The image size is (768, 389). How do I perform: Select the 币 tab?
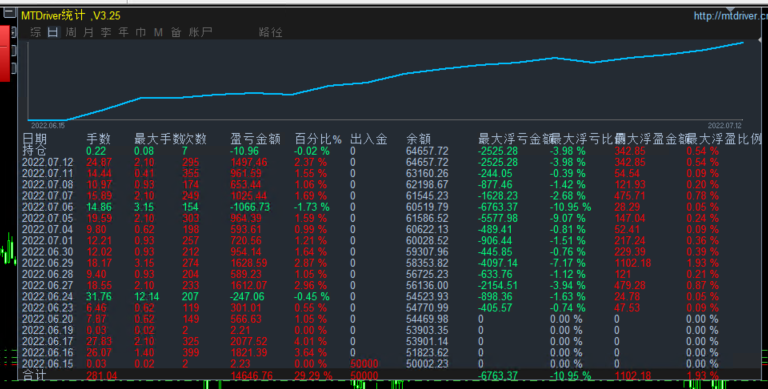point(141,32)
